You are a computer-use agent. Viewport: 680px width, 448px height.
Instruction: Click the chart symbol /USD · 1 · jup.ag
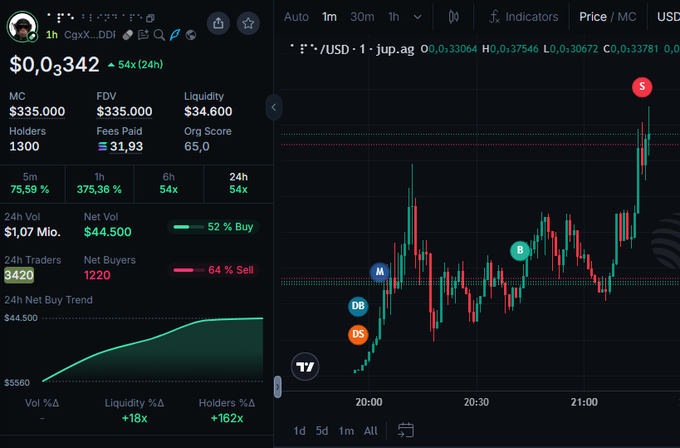click(x=352, y=49)
